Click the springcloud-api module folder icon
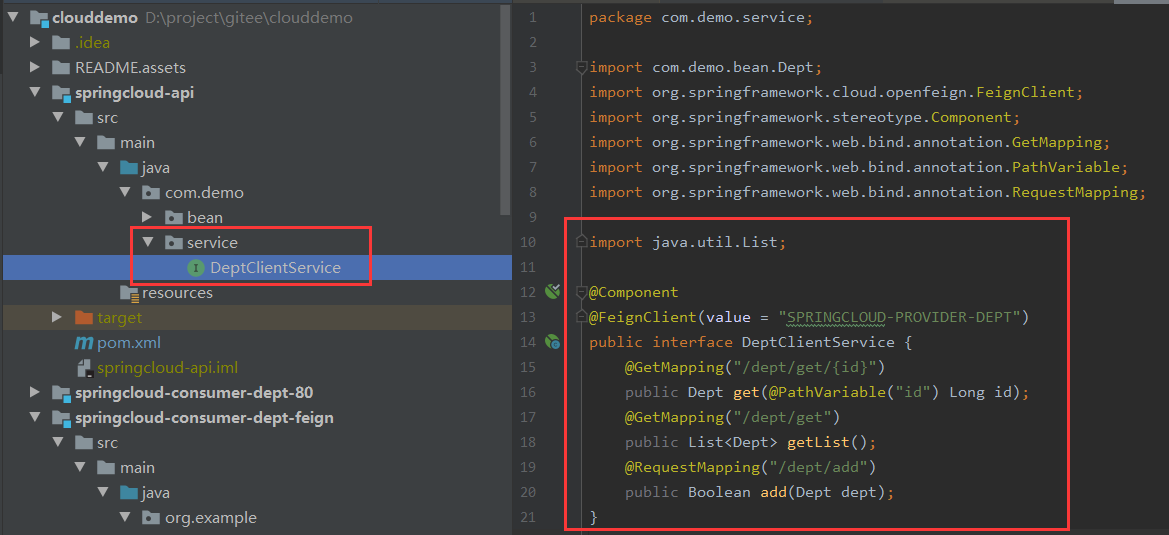The image size is (1169, 535). click(x=62, y=93)
